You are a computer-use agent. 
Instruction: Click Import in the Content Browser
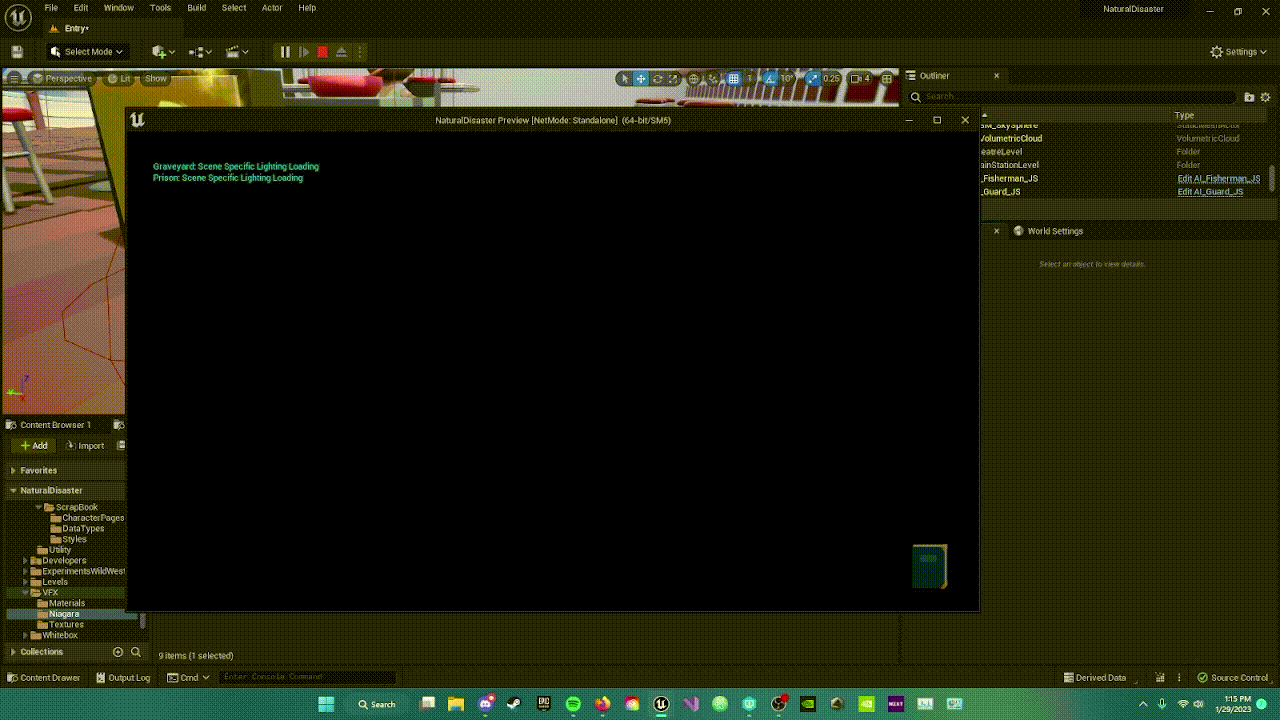[85, 446]
